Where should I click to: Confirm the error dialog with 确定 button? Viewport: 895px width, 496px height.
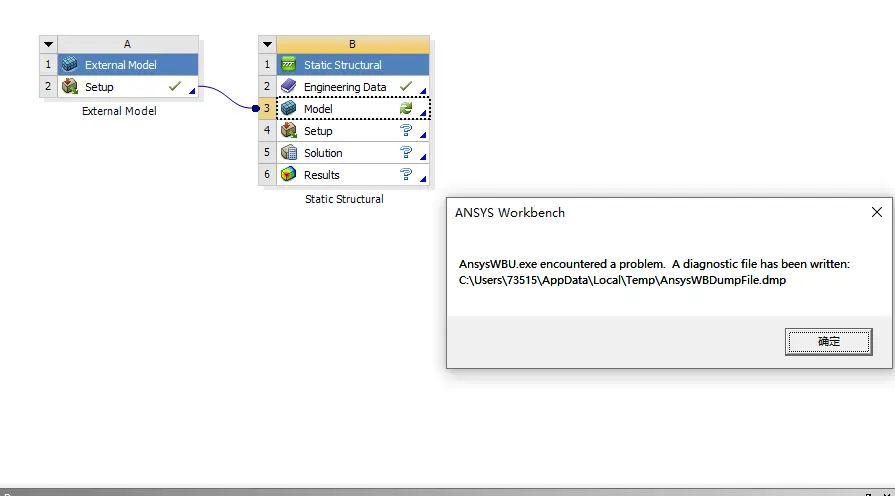point(829,342)
